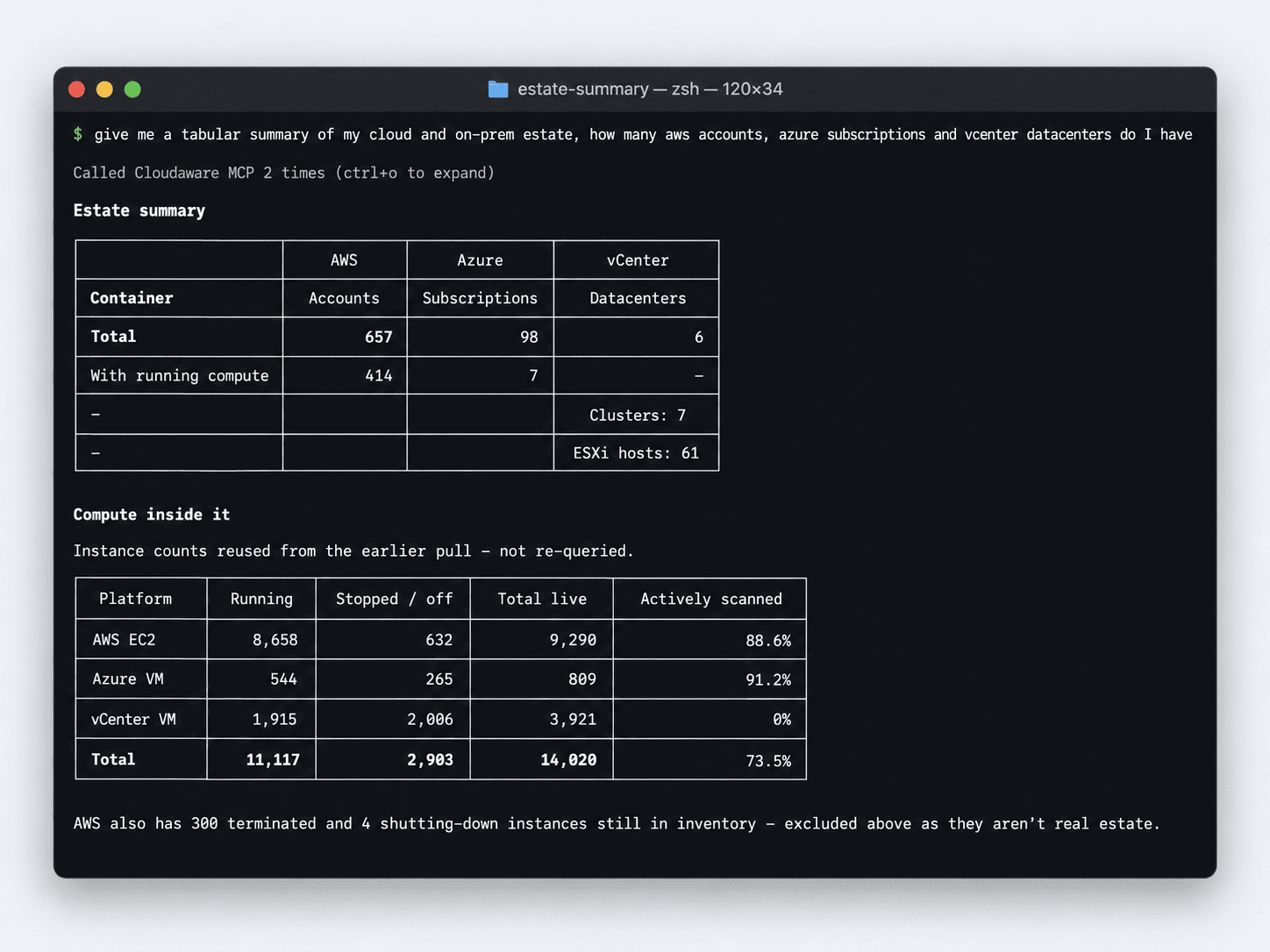Image resolution: width=1270 pixels, height=952 pixels.
Task: Expand the 'Called Cloudaware MCP 2 times' line
Action: tap(284, 173)
